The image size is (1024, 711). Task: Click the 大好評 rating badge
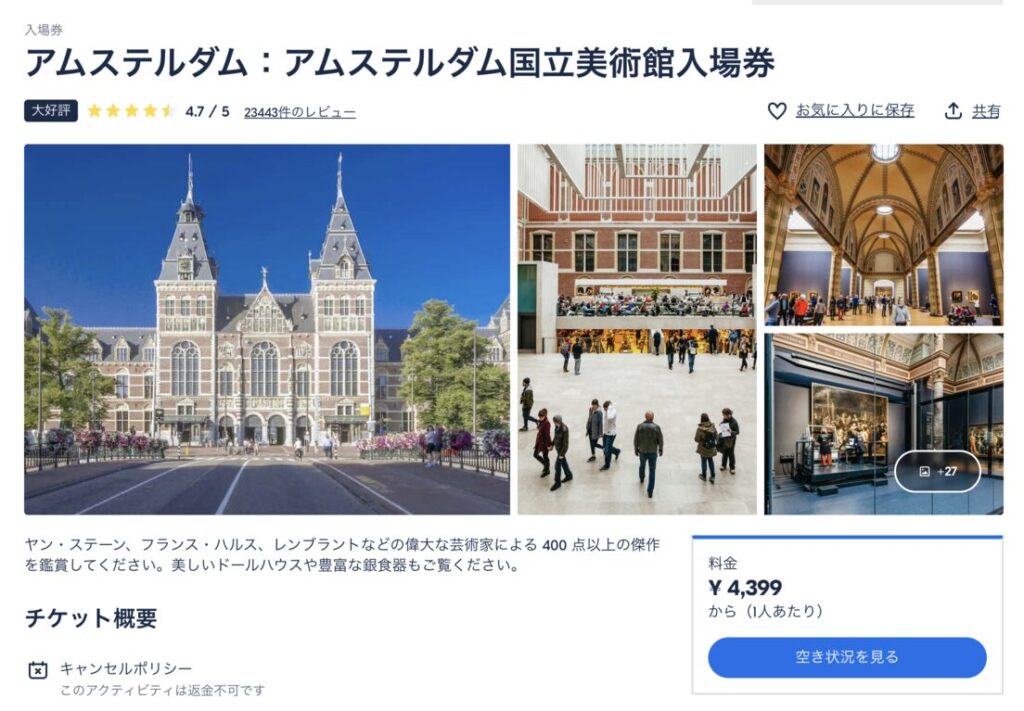click(51, 111)
